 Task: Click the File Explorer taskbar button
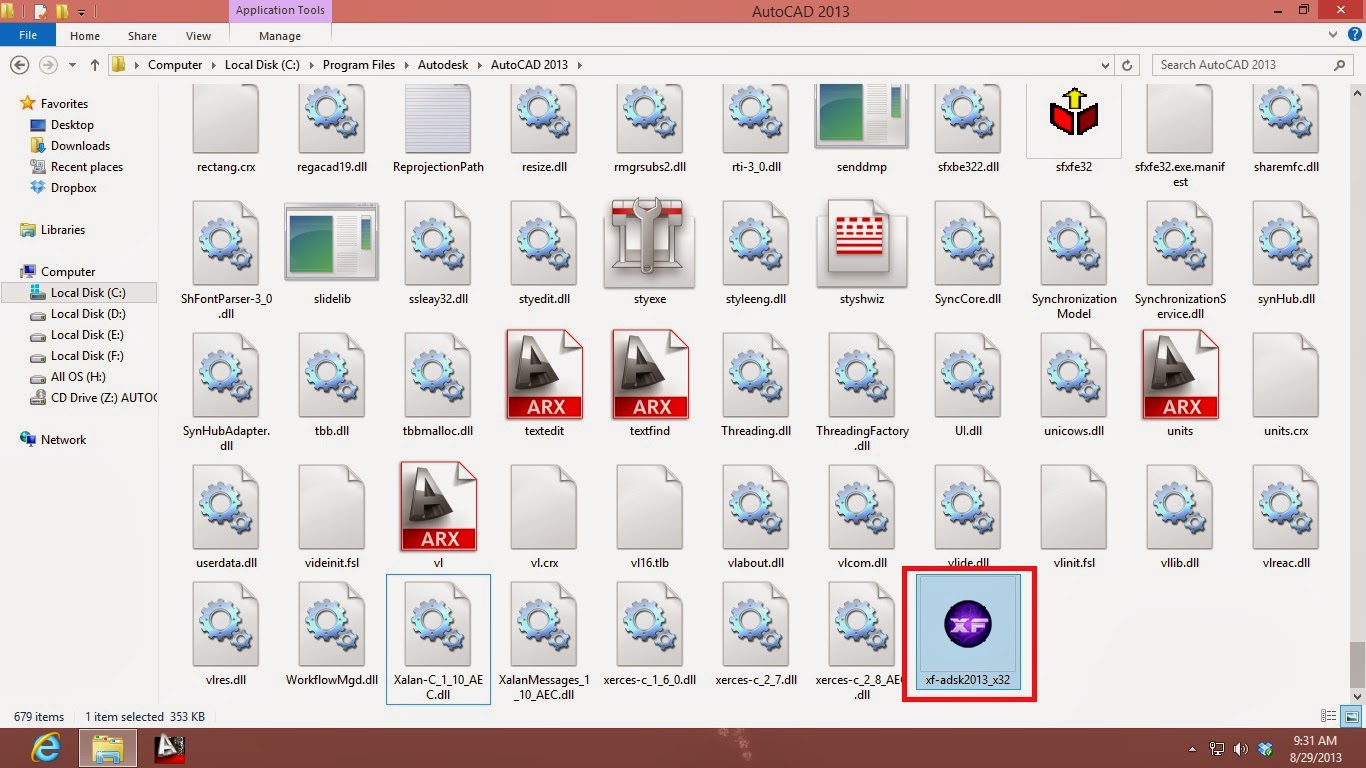tap(107, 747)
